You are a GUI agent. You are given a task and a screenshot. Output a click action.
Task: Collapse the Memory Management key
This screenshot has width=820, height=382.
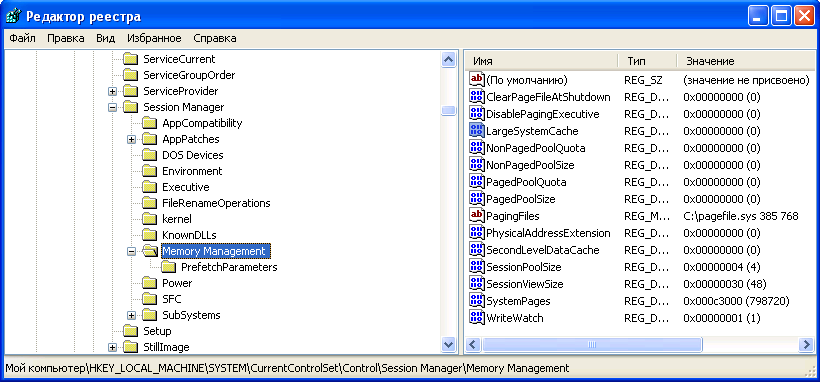coord(131,252)
